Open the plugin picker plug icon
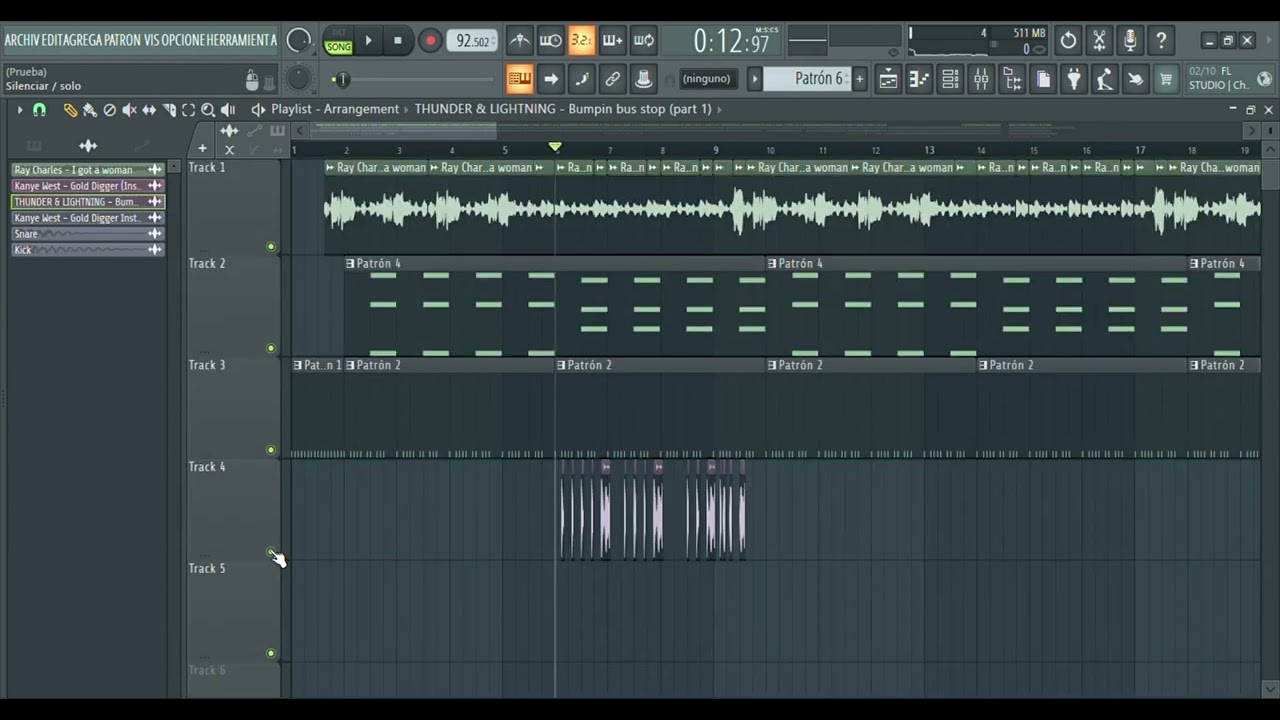The image size is (1280, 720). point(1074,79)
